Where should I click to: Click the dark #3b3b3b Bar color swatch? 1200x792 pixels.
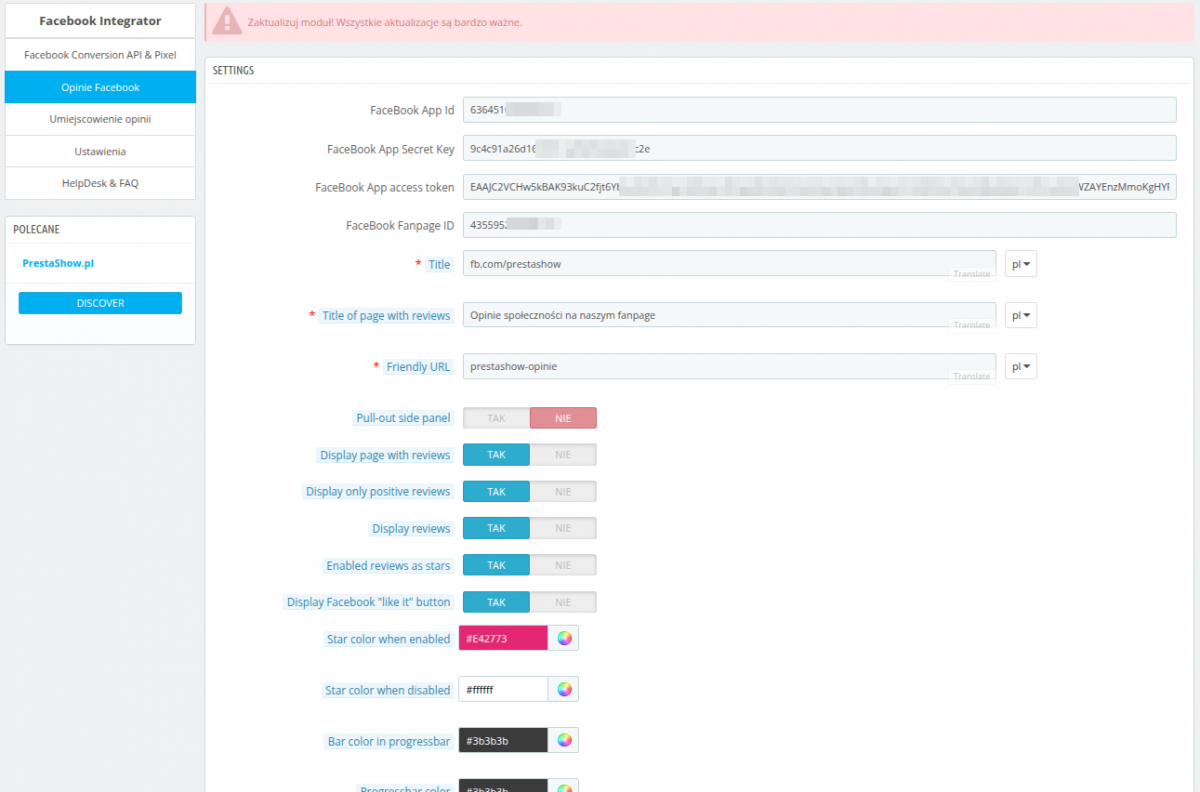tap(503, 740)
